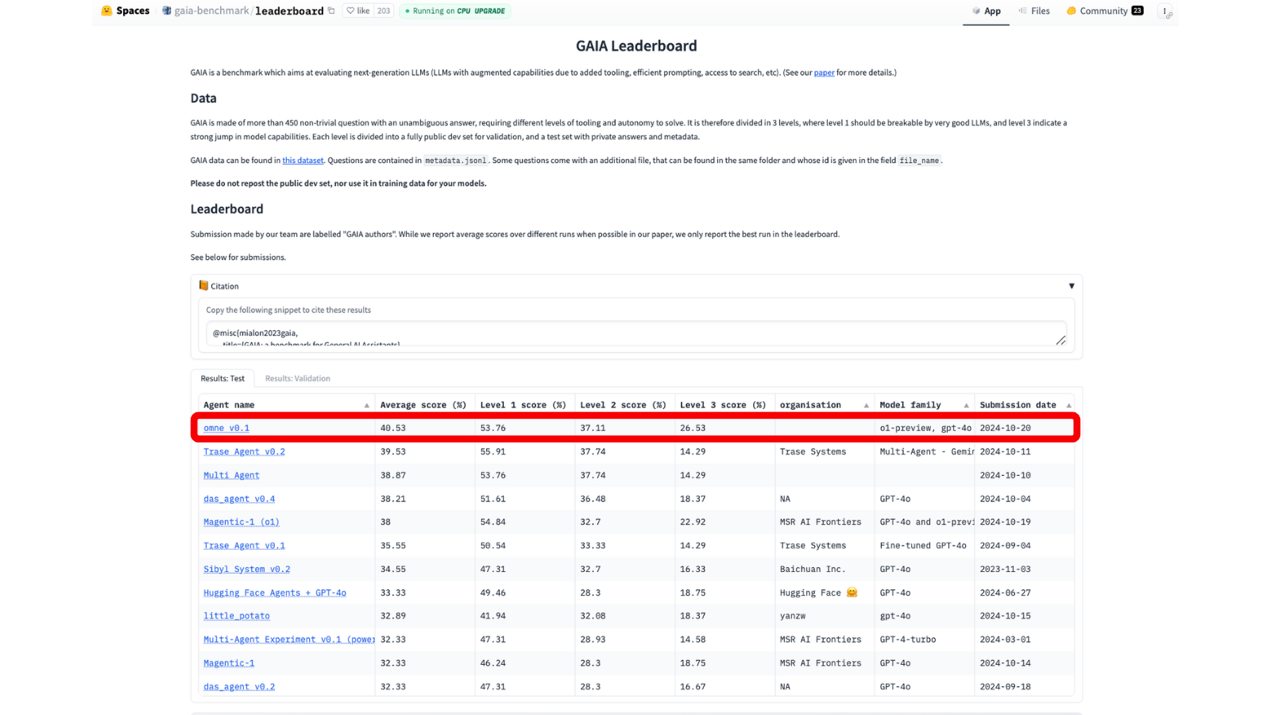Select the Results: Test tab
This screenshot has width=1271, height=715.
click(222, 379)
